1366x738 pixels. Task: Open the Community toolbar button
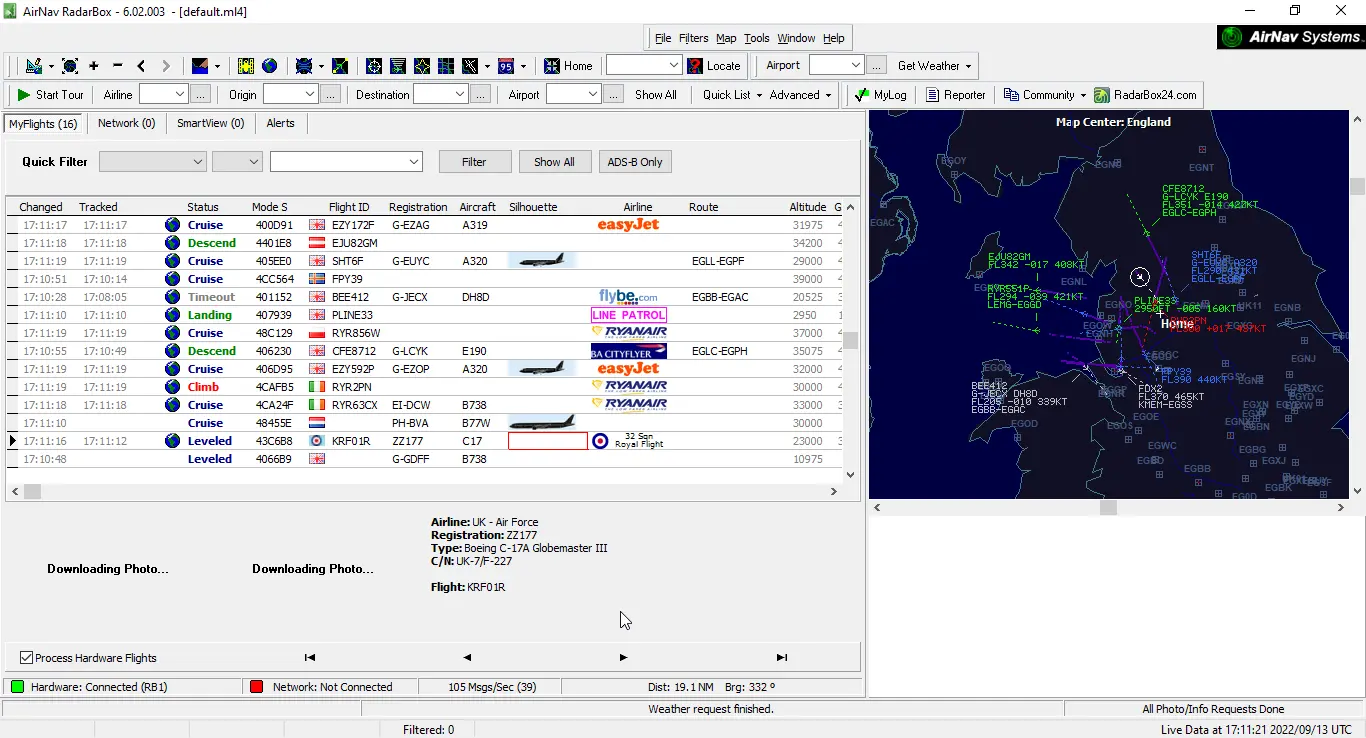coord(1040,95)
